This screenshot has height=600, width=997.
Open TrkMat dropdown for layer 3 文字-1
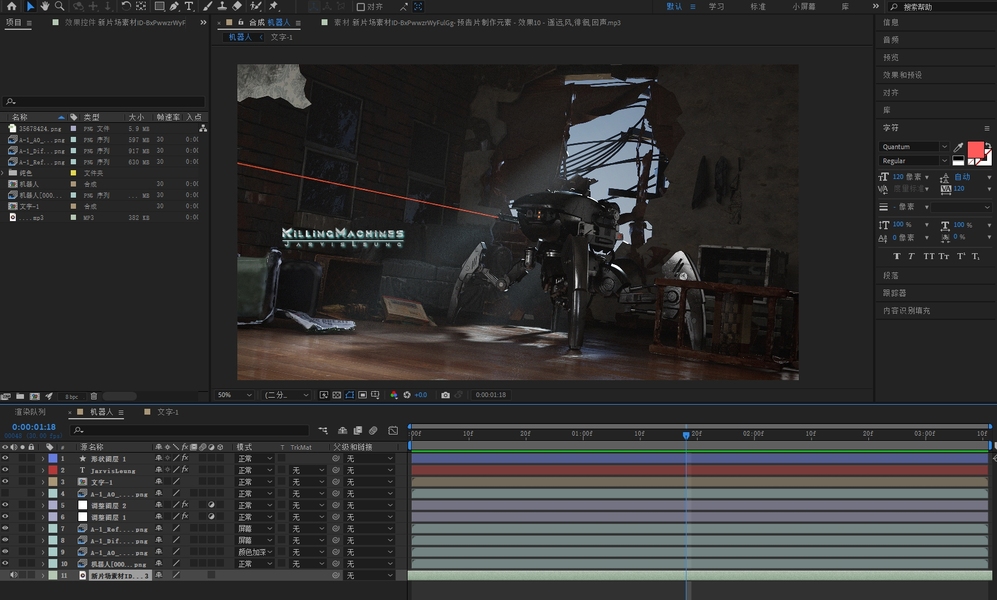coord(307,482)
